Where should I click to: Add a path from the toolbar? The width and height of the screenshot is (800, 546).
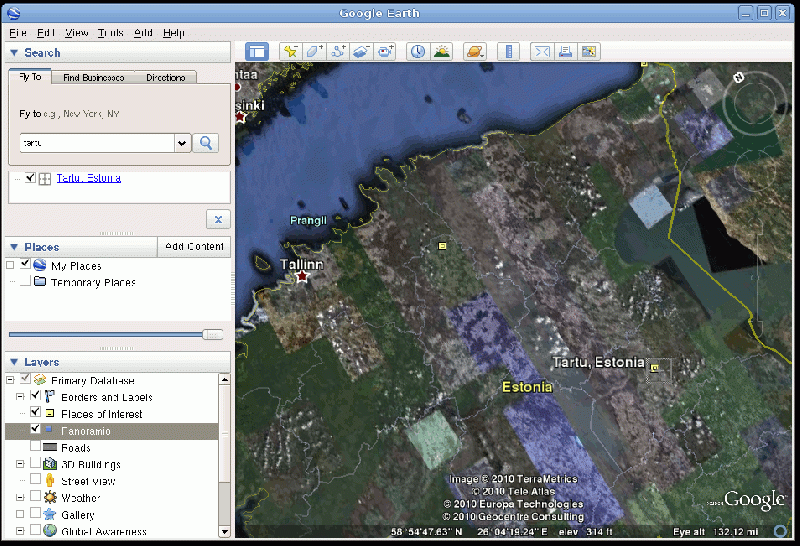coord(338,52)
